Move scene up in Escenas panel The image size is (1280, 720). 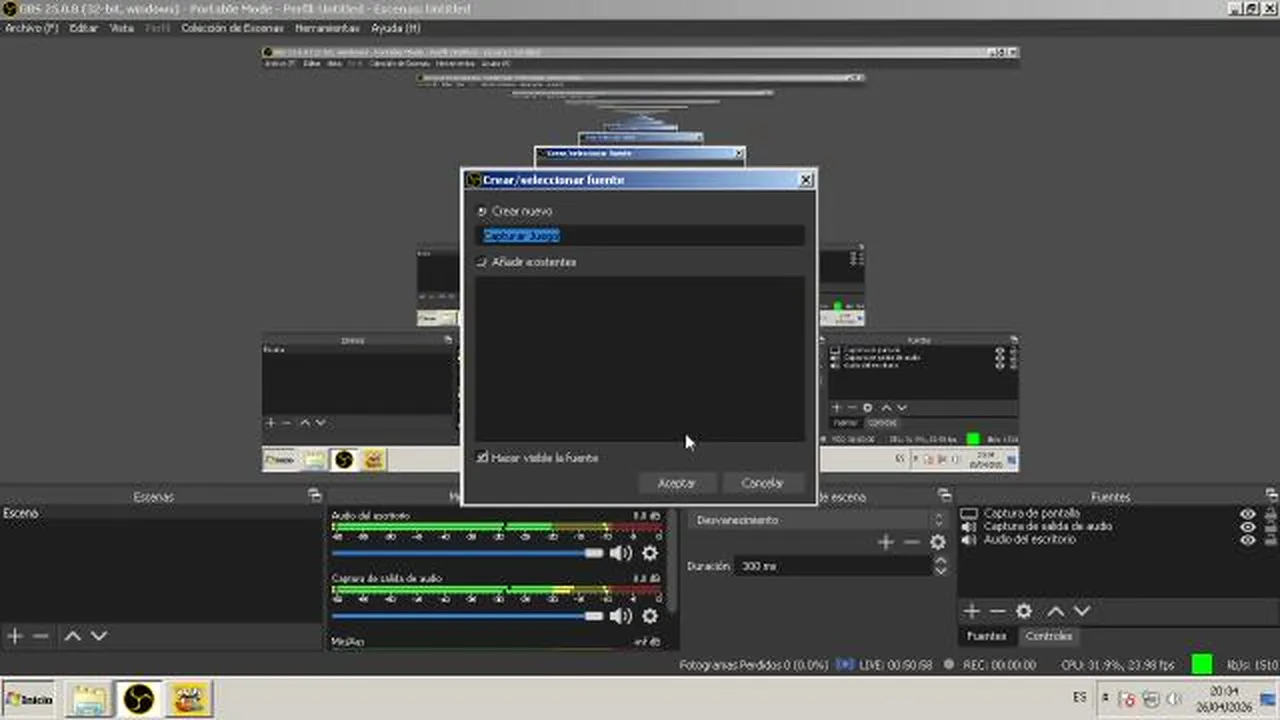click(72, 636)
